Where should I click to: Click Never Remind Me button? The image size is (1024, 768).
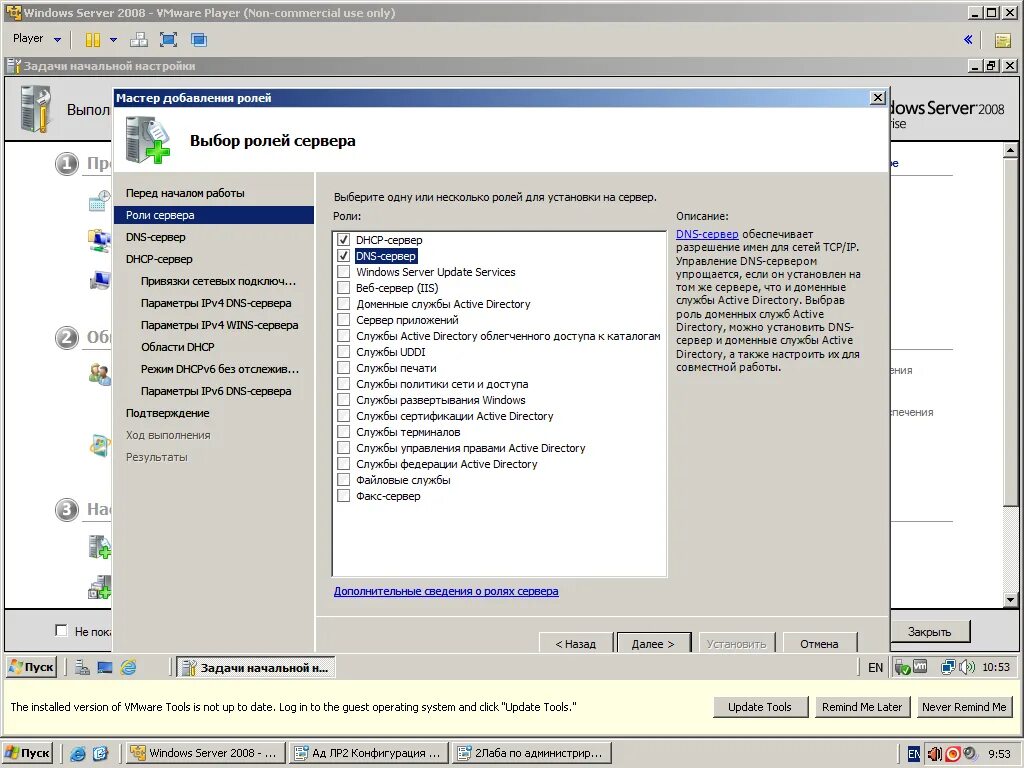click(x=964, y=707)
